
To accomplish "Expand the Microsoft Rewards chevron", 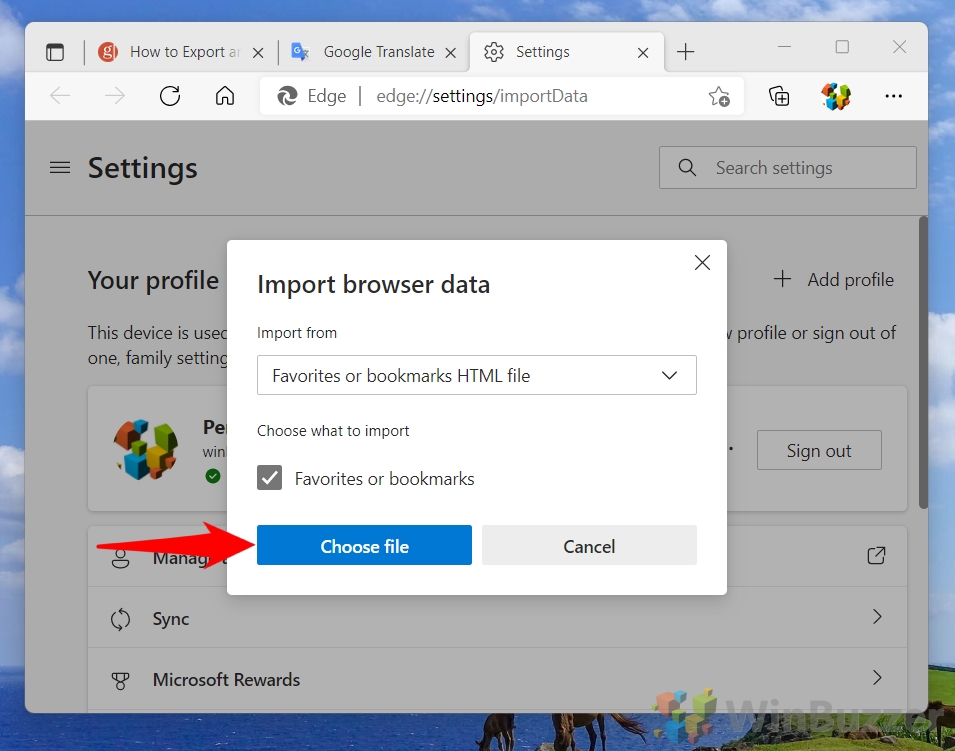I will [x=877, y=678].
